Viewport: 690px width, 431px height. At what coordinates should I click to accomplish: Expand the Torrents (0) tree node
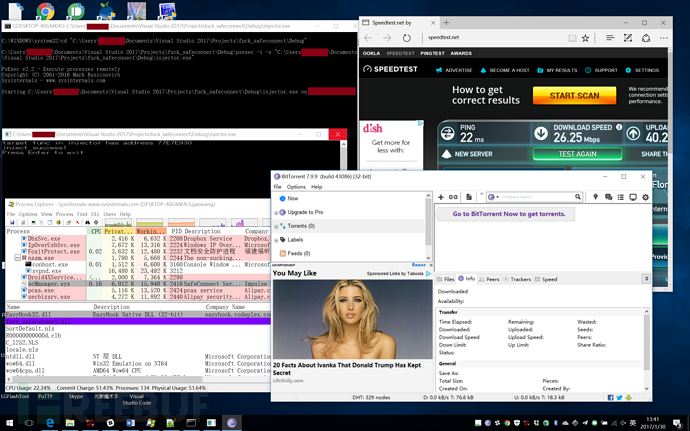(276, 226)
